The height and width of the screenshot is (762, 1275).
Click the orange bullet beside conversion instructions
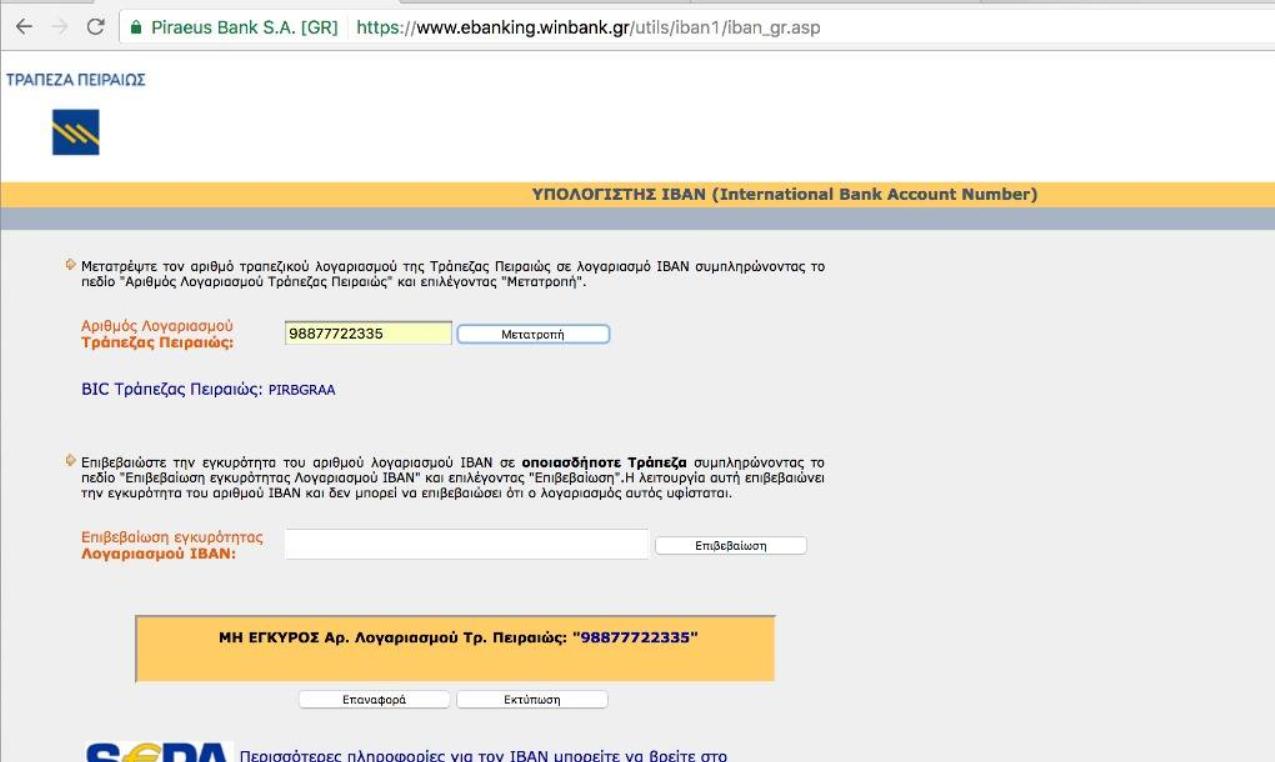[x=70, y=265]
